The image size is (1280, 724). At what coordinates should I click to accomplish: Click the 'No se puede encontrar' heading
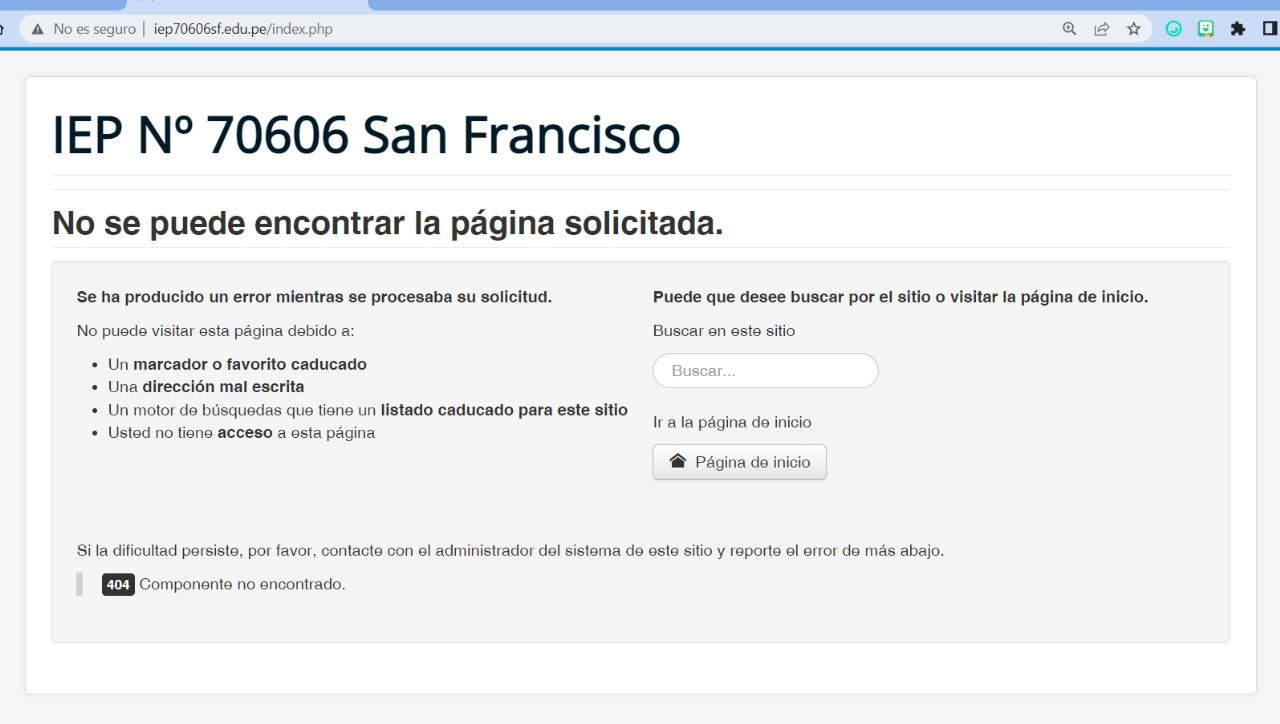pyautogui.click(x=387, y=223)
